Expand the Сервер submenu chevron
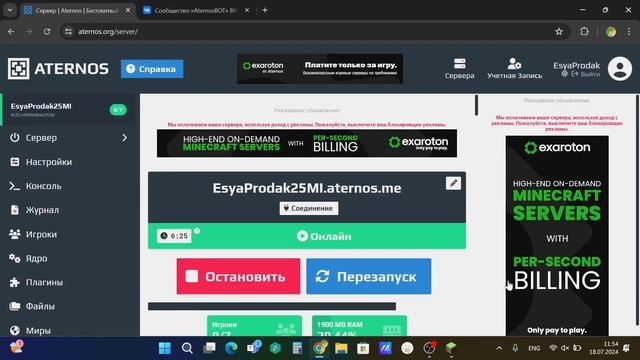Viewport: 640px width, 360px height. click(x=124, y=138)
